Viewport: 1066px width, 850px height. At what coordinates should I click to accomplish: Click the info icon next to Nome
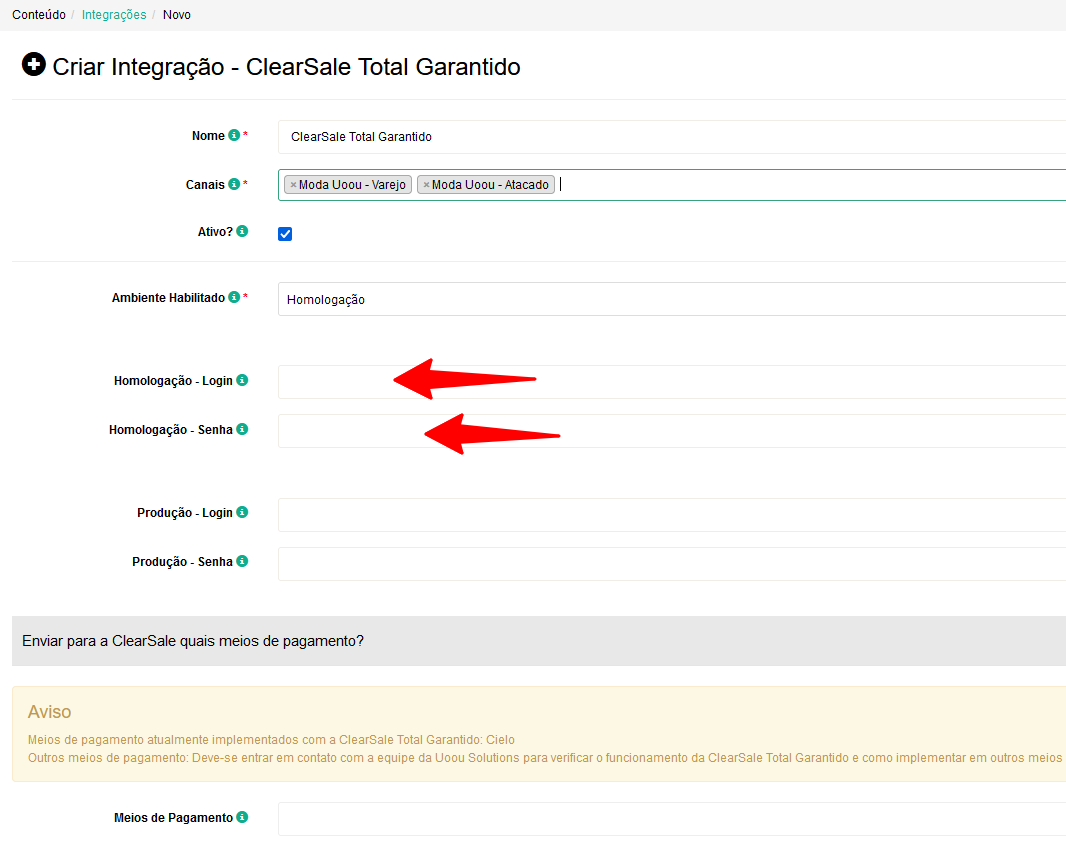tap(234, 135)
